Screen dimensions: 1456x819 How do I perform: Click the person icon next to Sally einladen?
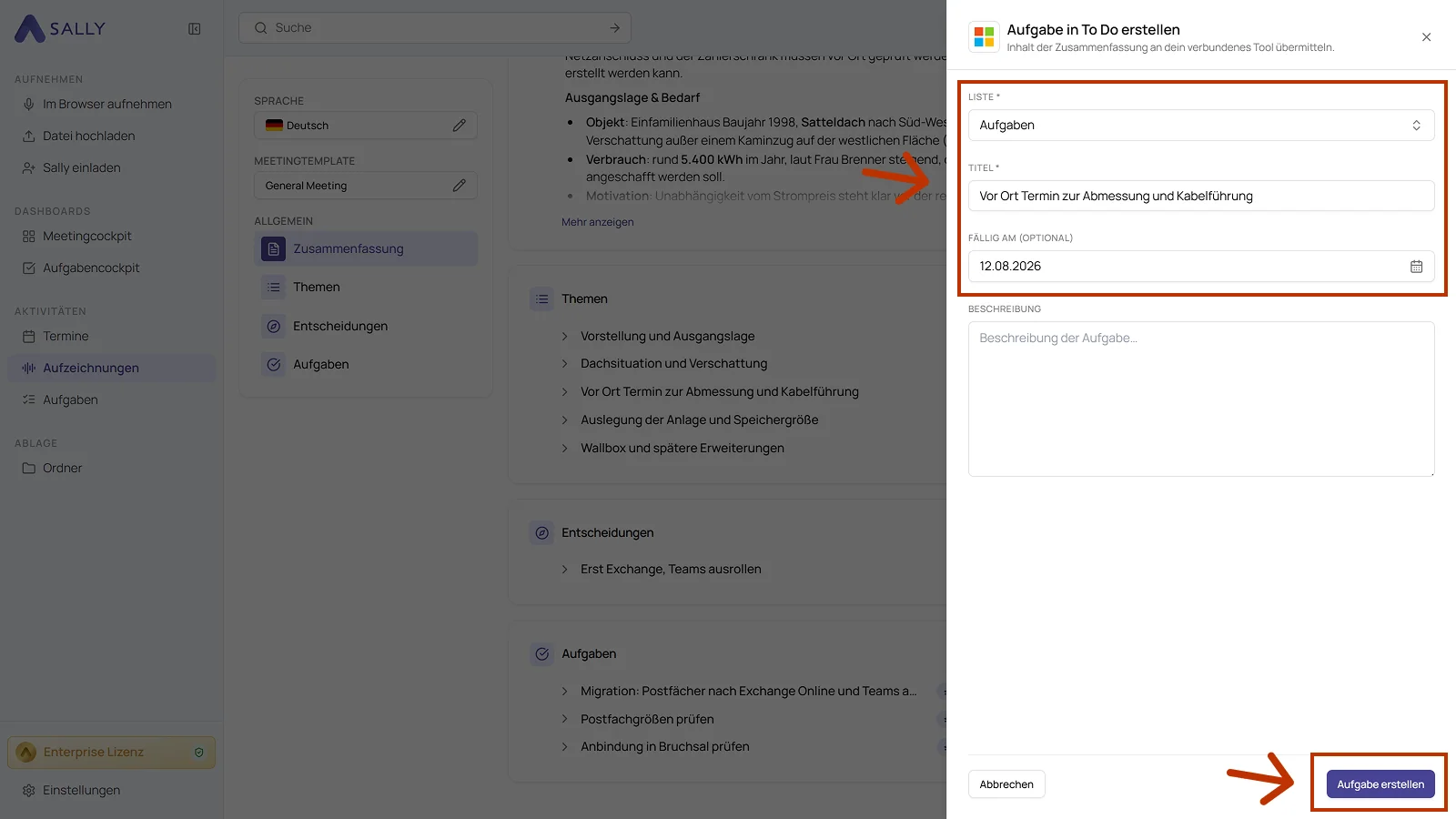(28, 168)
